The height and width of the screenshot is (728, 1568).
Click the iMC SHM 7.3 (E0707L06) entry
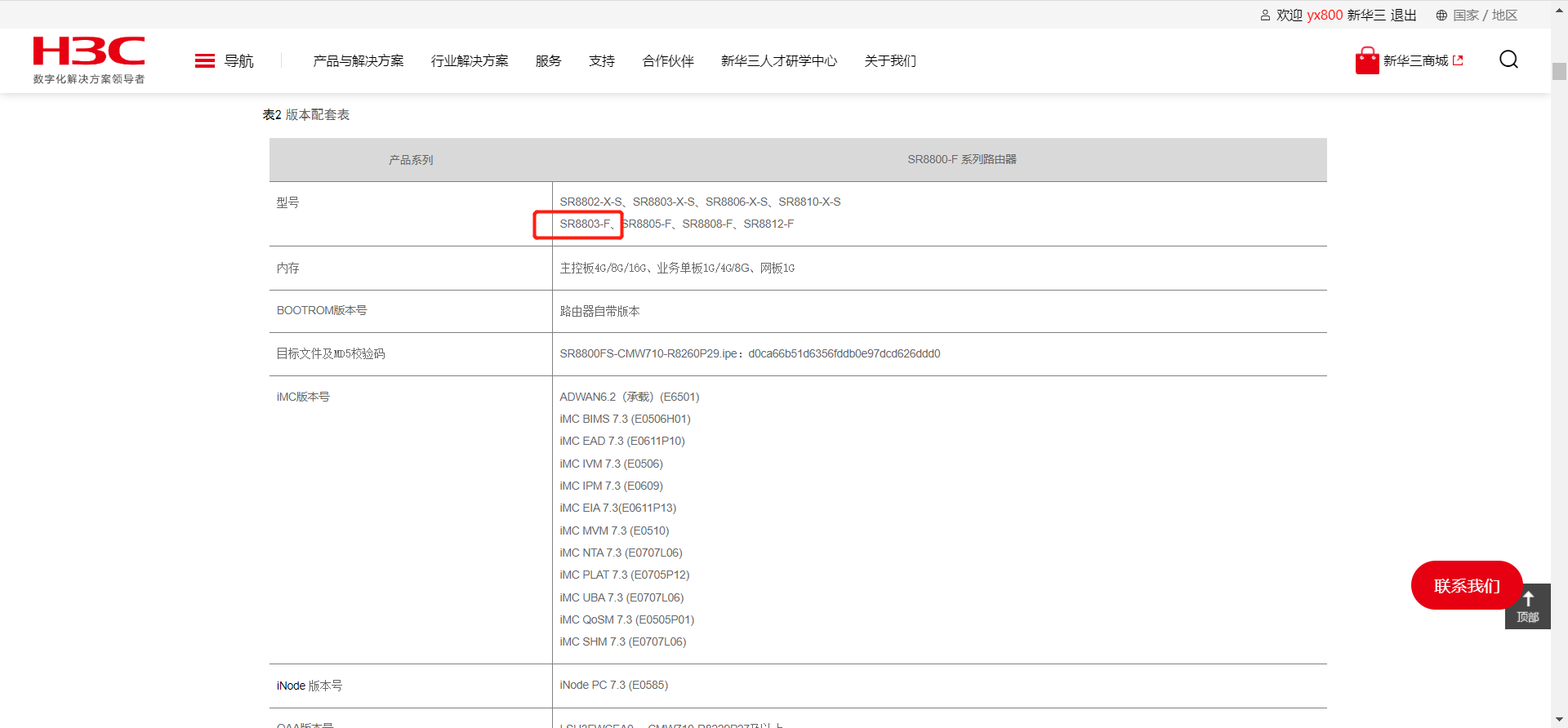[623, 641]
